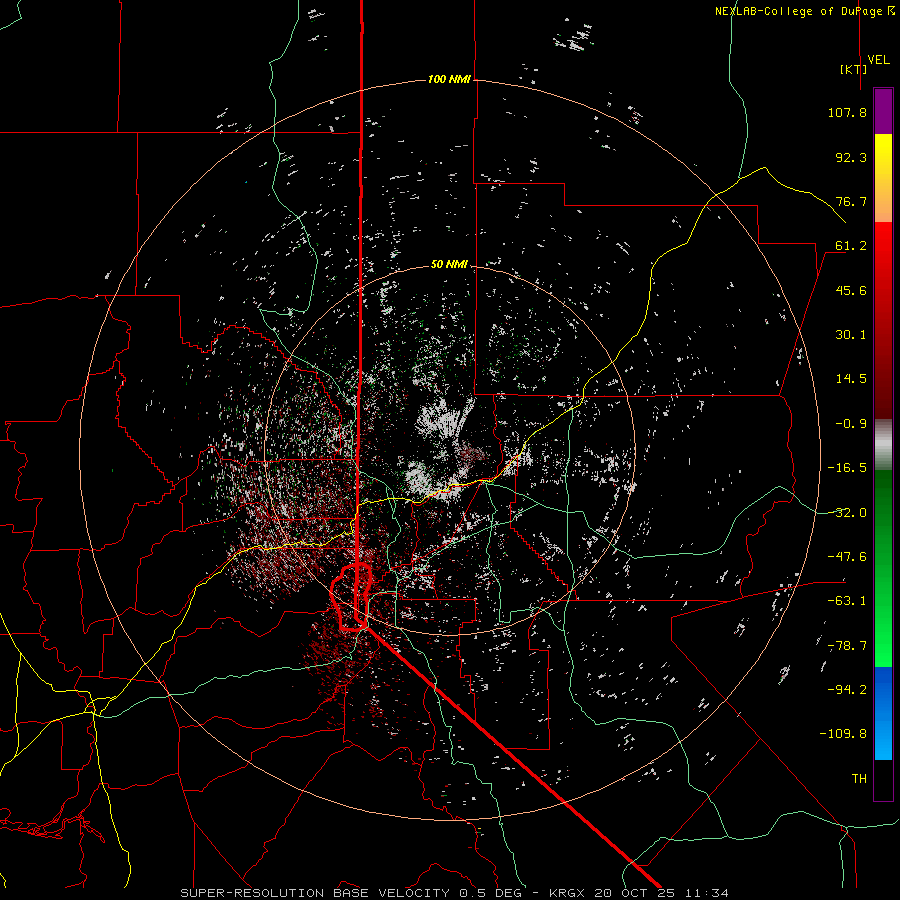
Task: Select the 92.3 velocity scale value
Action: [x=851, y=157]
